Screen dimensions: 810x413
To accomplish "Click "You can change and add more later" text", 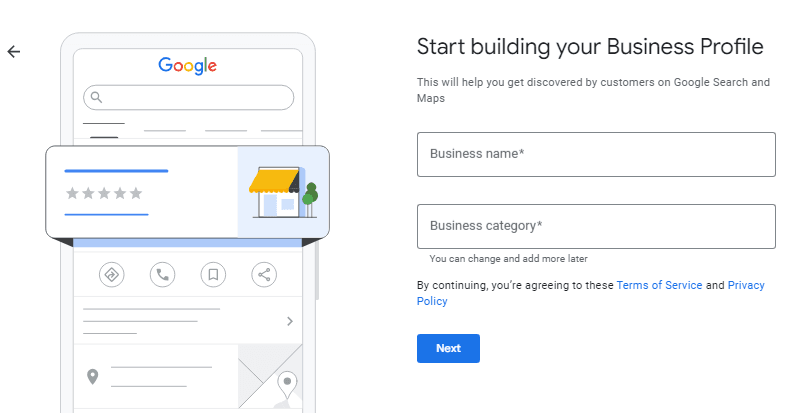I will pos(508,258).
